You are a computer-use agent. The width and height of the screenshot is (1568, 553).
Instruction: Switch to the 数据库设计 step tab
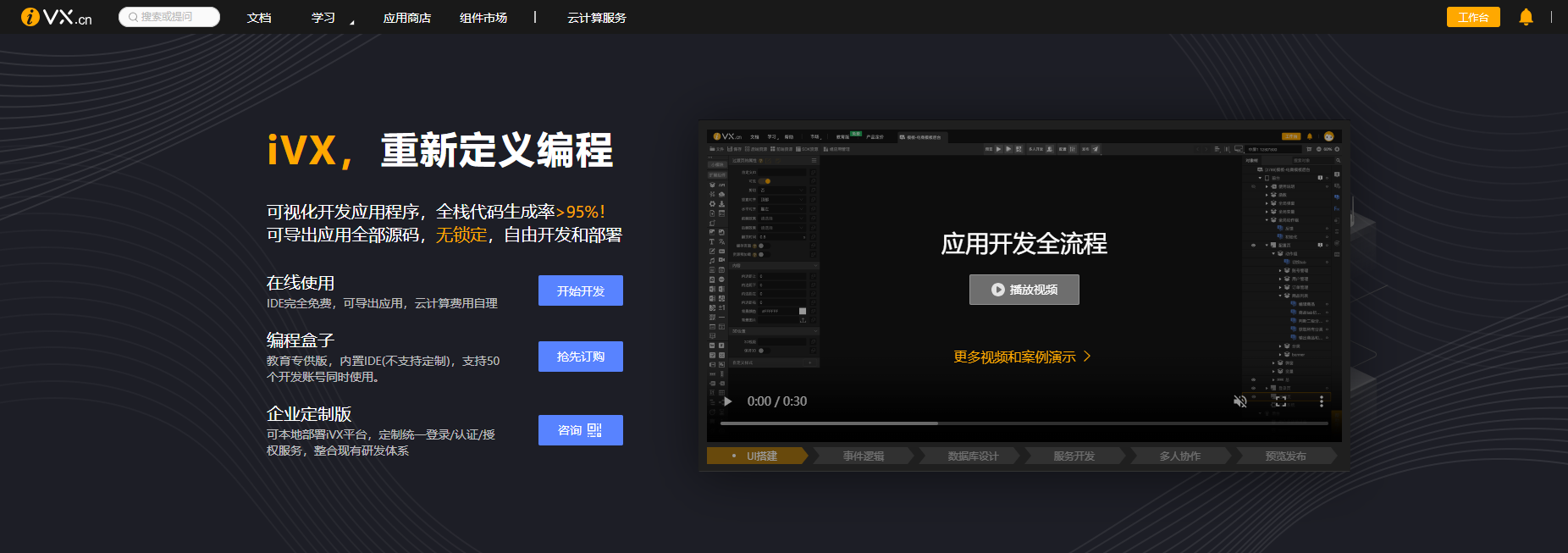point(973,456)
